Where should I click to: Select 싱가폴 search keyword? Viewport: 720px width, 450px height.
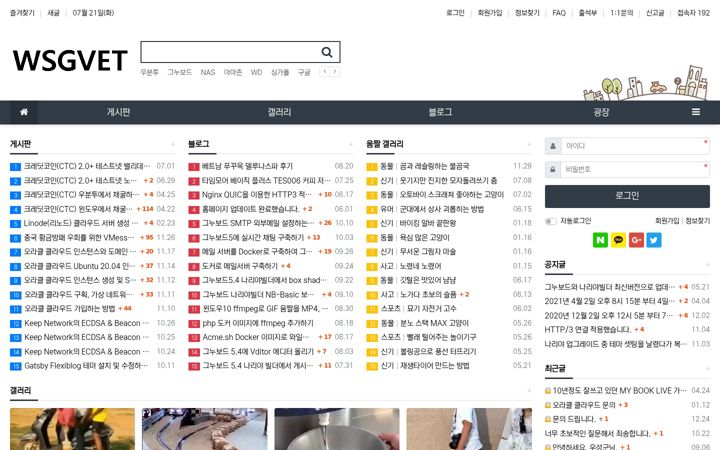click(x=280, y=72)
